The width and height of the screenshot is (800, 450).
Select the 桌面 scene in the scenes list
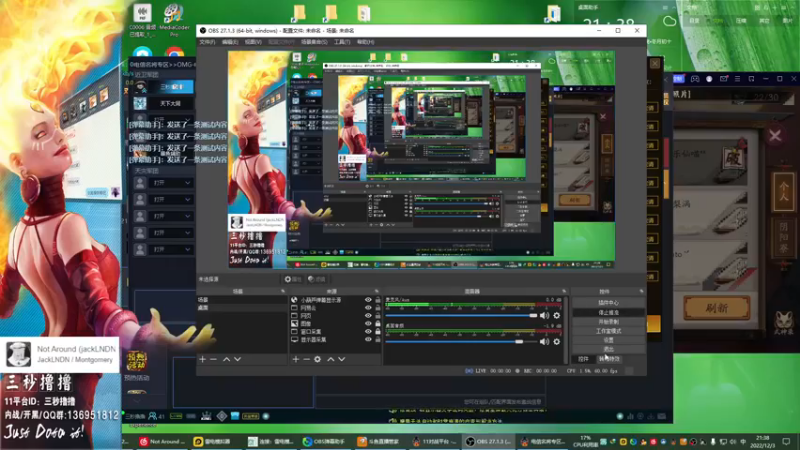point(242,308)
